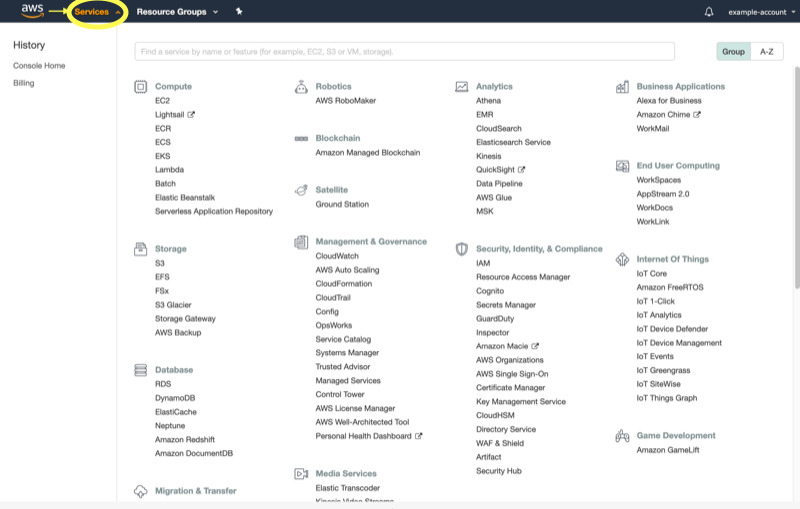The width and height of the screenshot is (800, 509).
Task: Open Security Hub
Action: [x=498, y=471]
